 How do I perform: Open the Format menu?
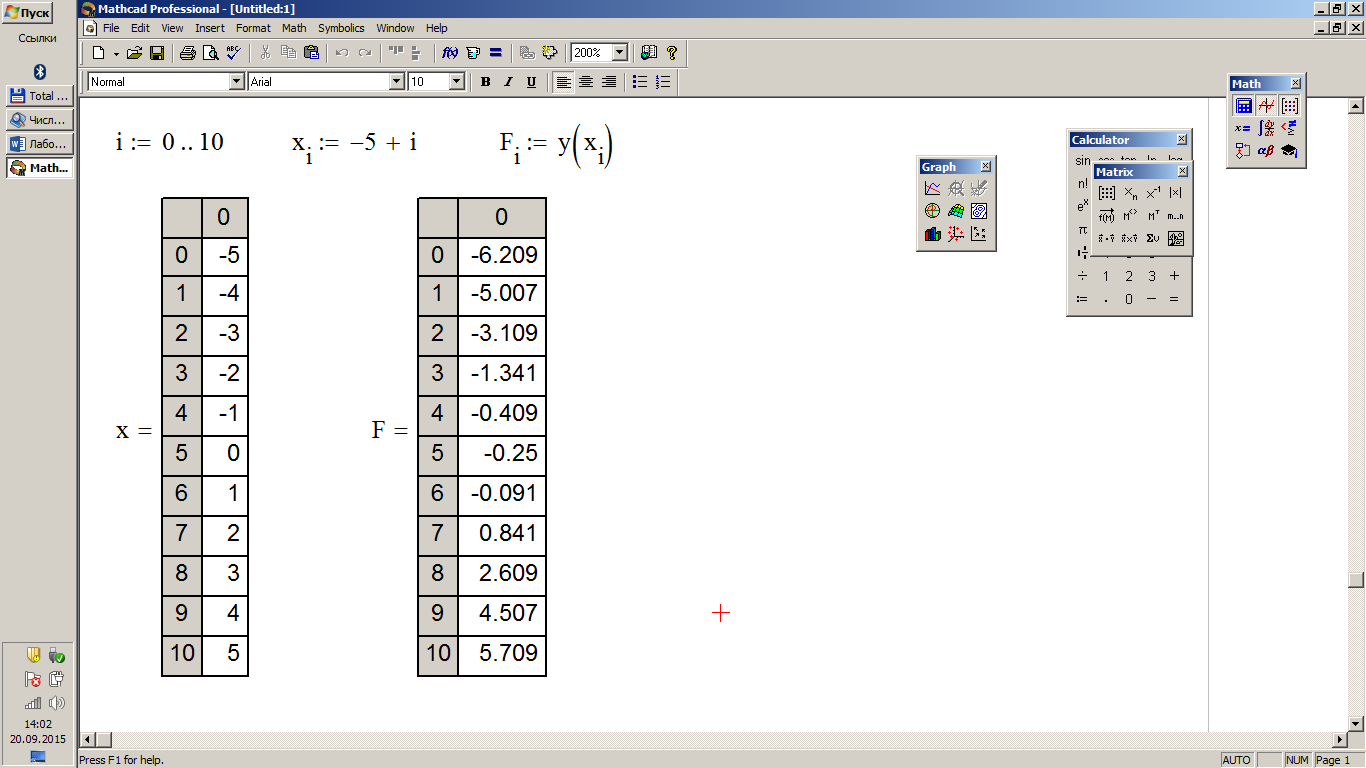click(x=253, y=28)
